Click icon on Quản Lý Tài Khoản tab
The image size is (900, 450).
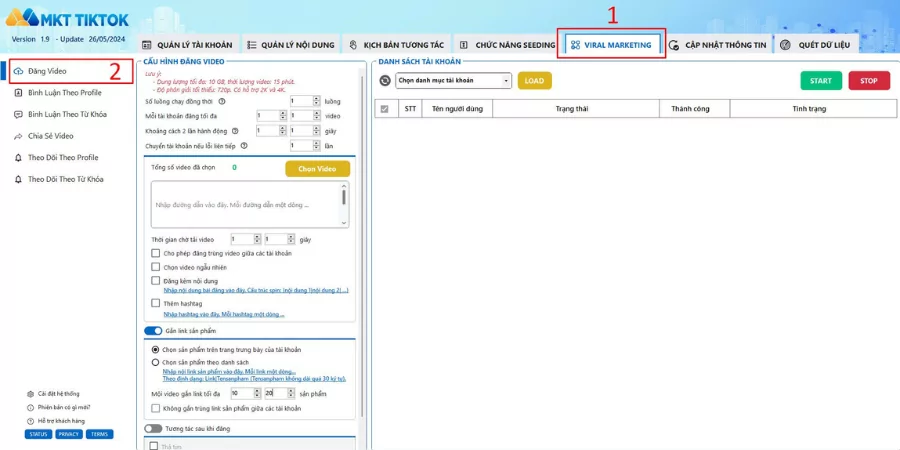146,45
